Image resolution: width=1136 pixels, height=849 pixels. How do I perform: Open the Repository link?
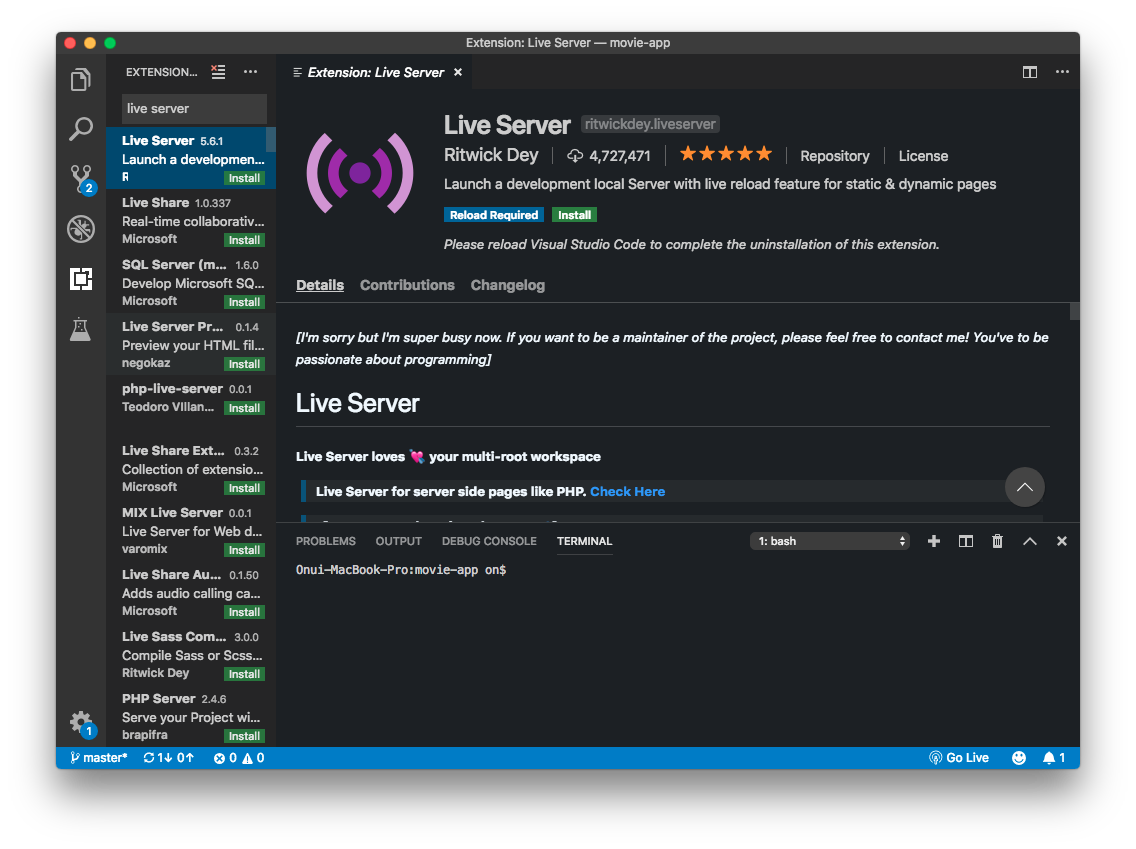pyautogui.click(x=835, y=156)
